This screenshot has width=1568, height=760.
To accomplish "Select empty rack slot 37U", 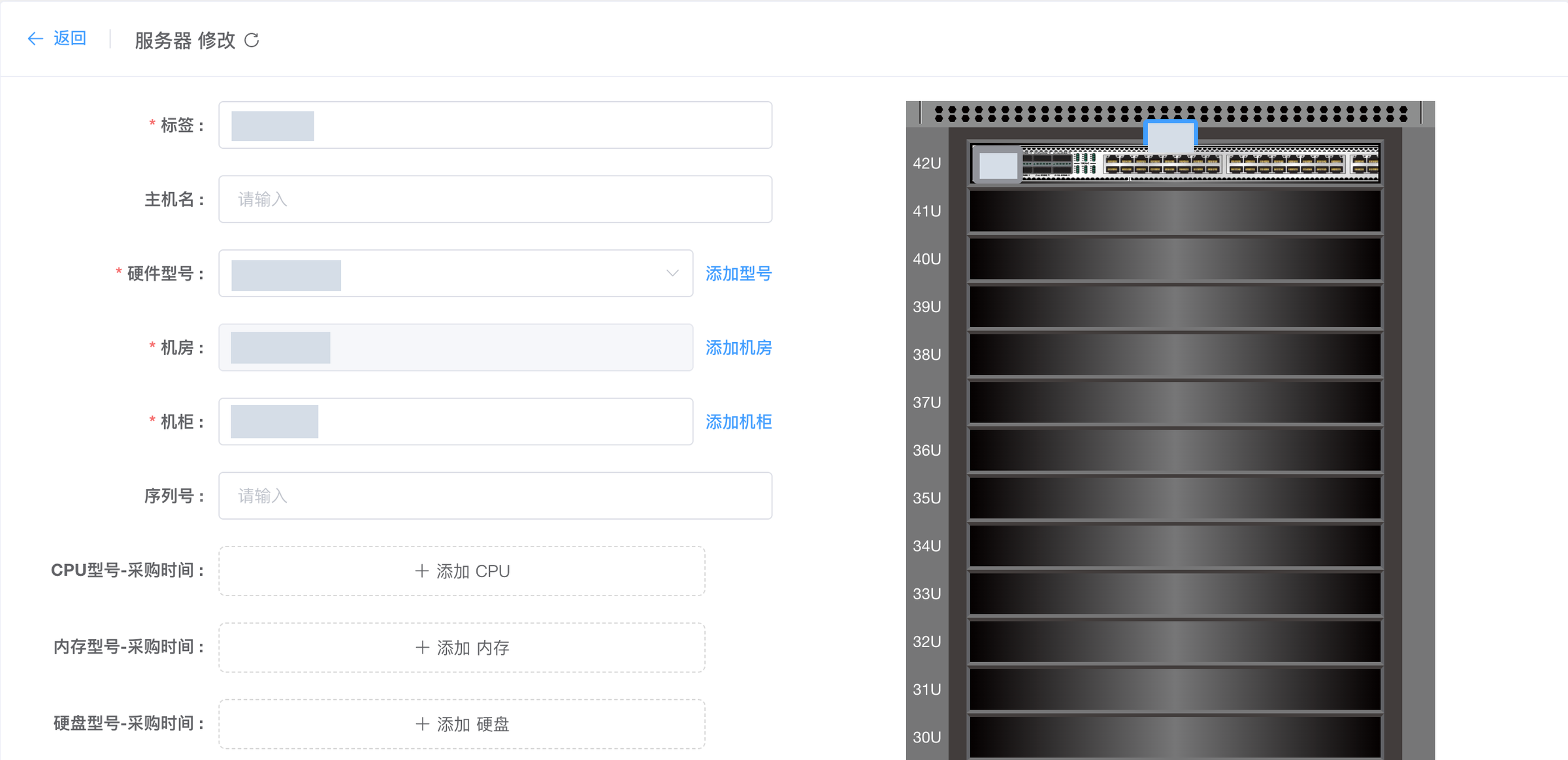I will tap(1175, 402).
